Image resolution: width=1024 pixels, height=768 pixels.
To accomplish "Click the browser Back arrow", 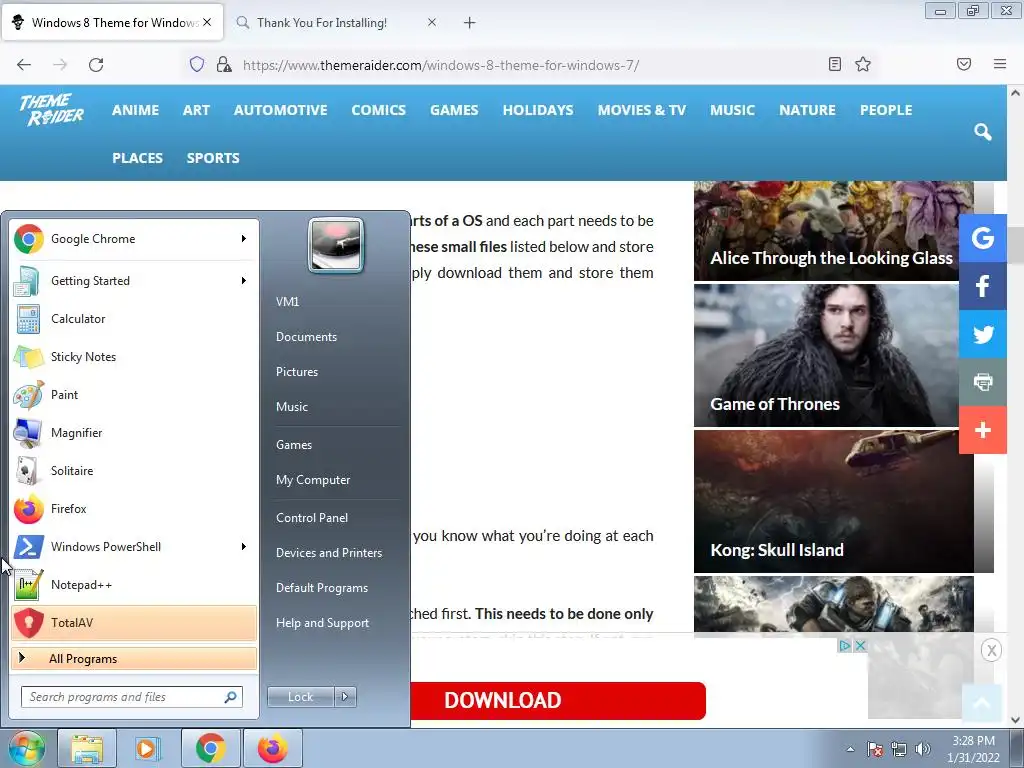I will 24,65.
